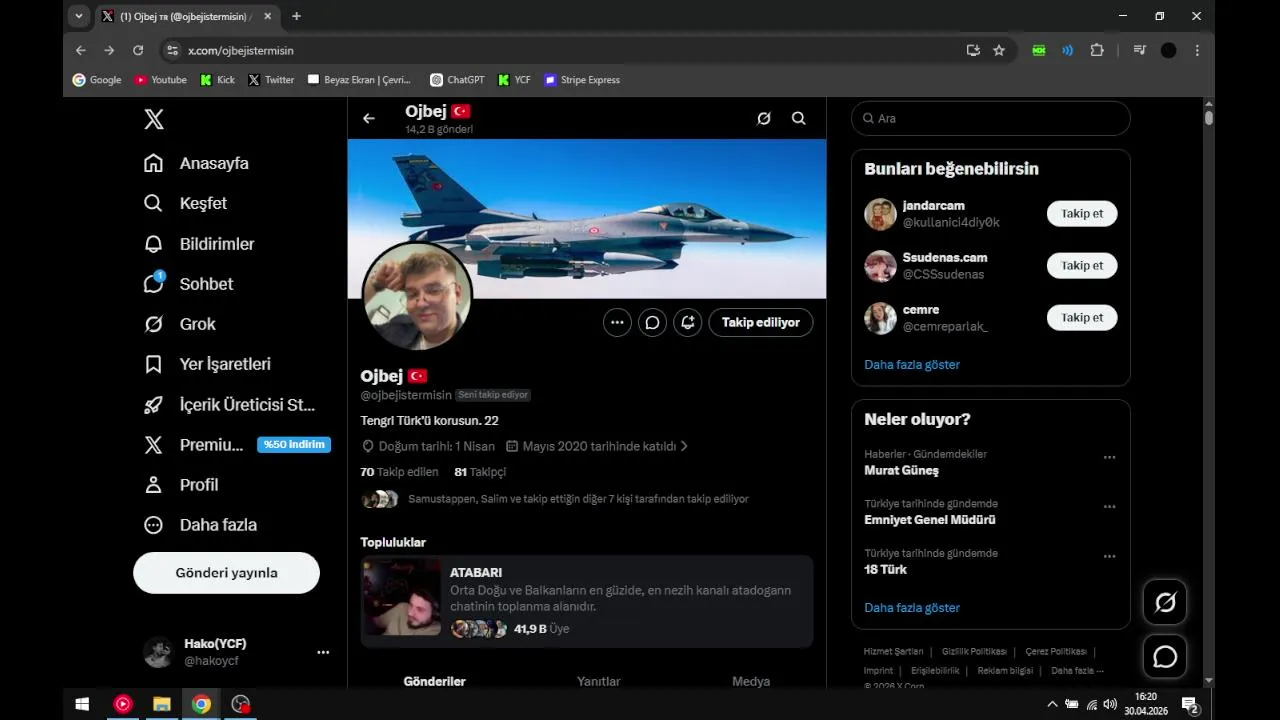Open floating messages button

(1165, 657)
